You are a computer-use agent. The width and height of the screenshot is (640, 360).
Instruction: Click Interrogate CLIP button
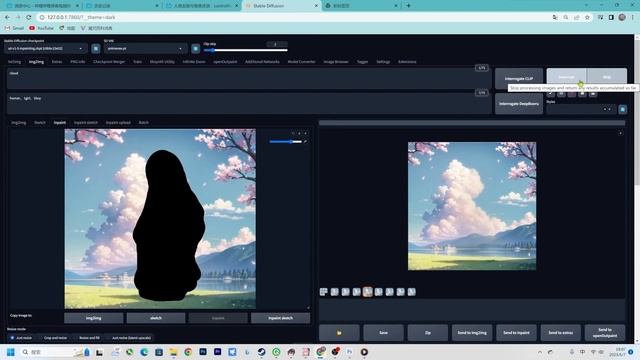(x=519, y=78)
